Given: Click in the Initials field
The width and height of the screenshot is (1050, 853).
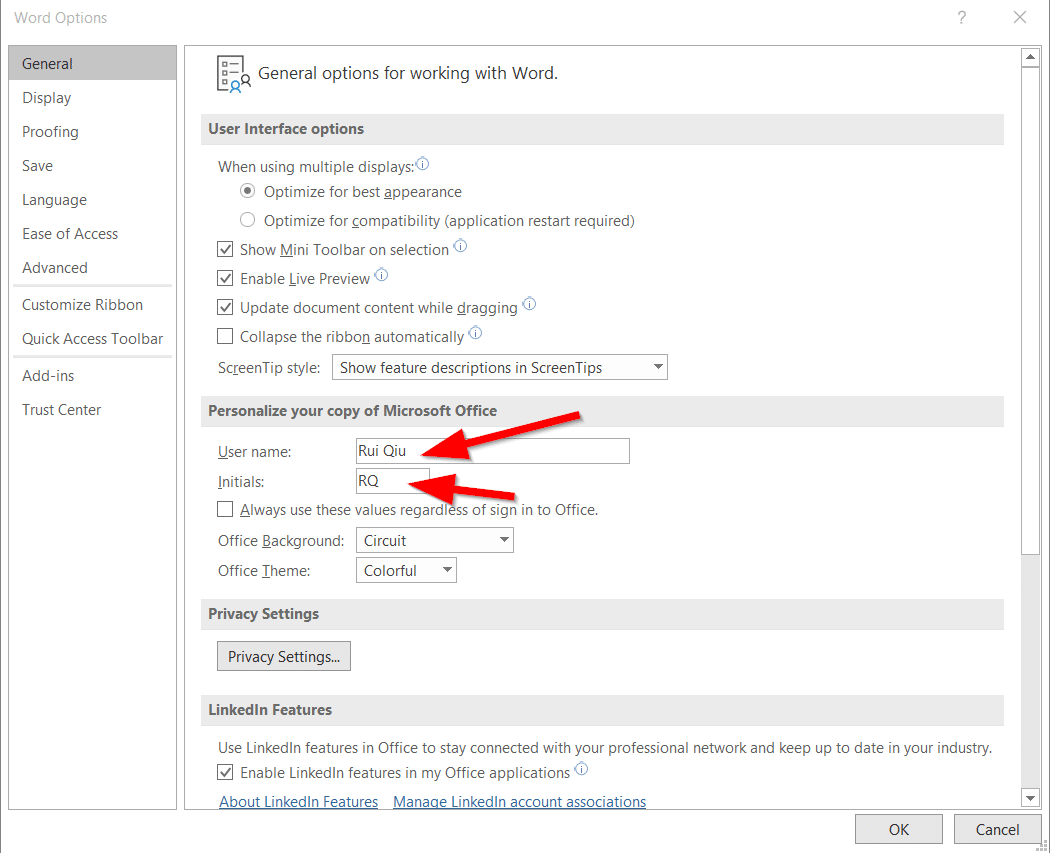Looking at the screenshot, I should 392,481.
